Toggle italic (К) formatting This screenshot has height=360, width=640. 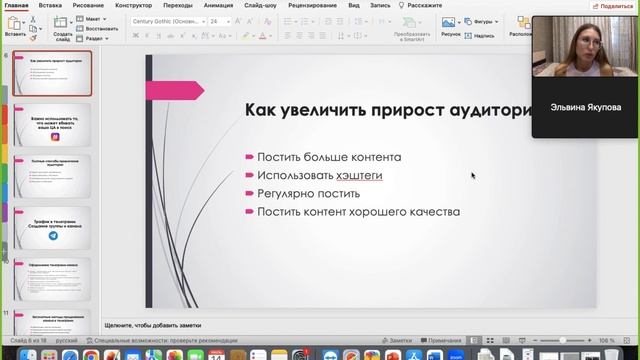click(x=147, y=36)
